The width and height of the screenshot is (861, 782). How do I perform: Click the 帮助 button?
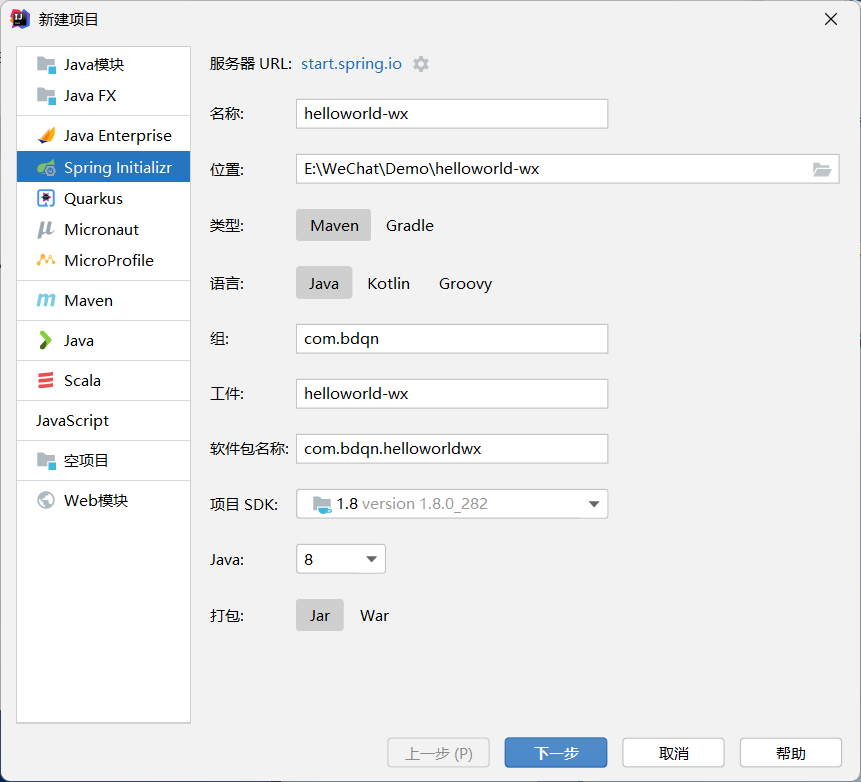point(791,752)
